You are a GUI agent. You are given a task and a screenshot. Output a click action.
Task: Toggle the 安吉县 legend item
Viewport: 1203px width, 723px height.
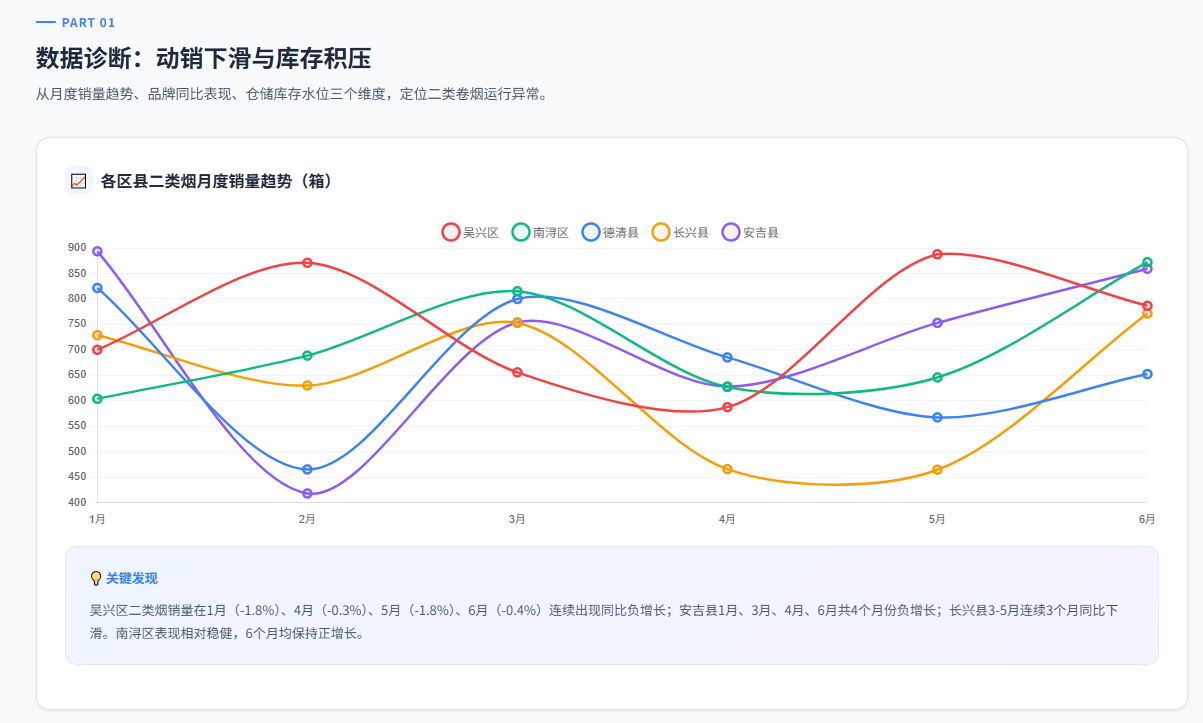(x=750, y=232)
